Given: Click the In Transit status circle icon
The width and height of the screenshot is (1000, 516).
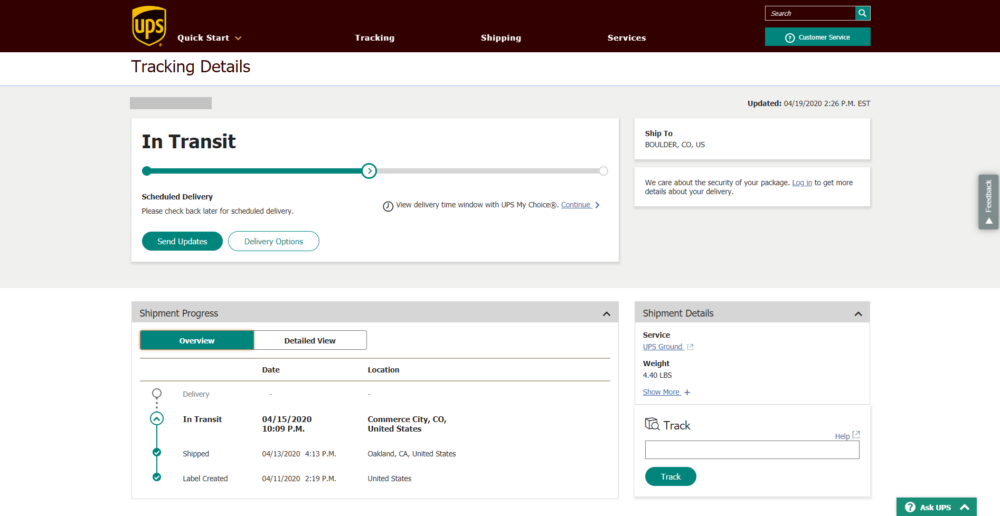Looking at the screenshot, I should [157, 419].
